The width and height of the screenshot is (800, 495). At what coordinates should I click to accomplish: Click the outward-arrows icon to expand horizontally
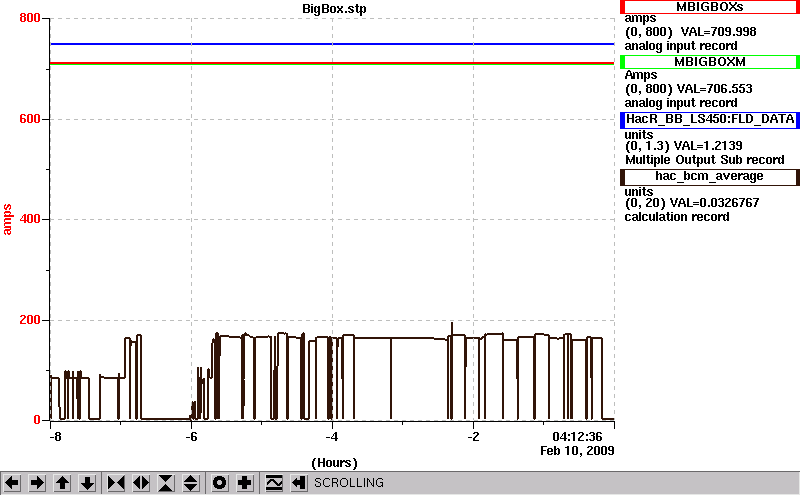click(141, 483)
